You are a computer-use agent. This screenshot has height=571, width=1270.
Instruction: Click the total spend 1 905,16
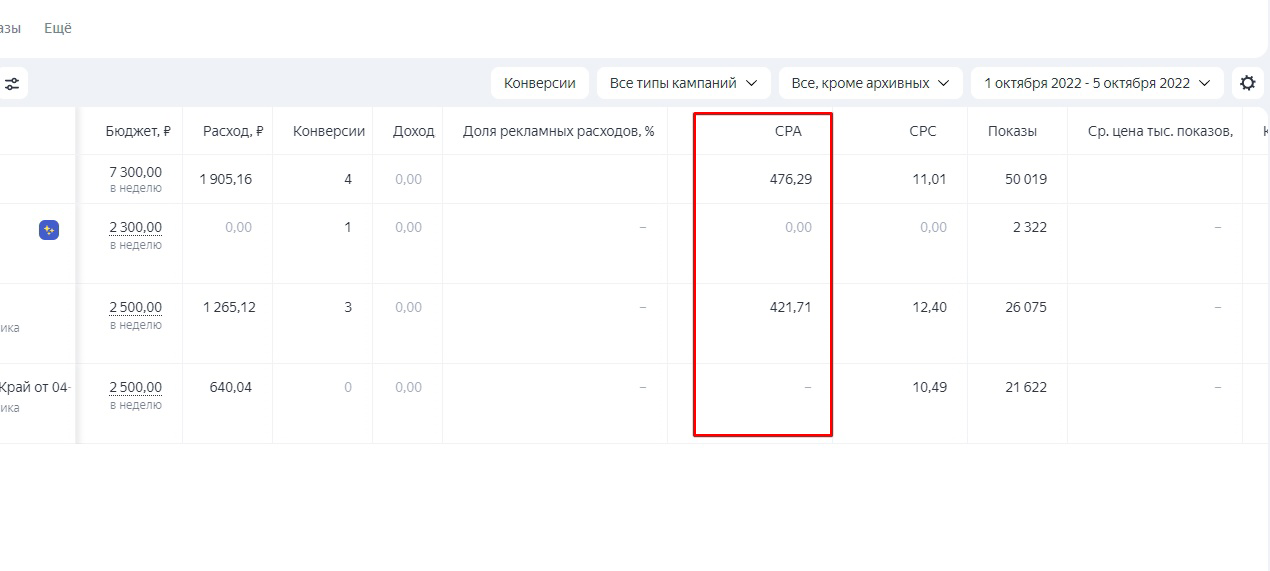(227, 179)
